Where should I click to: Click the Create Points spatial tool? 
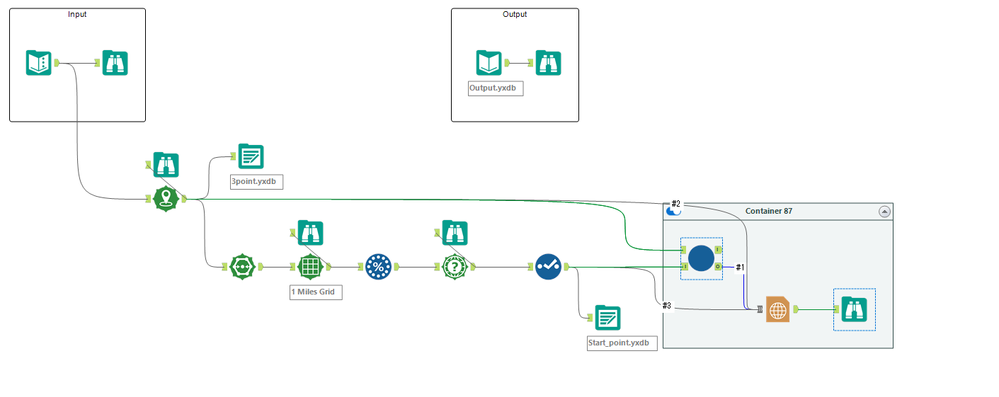coord(166,199)
